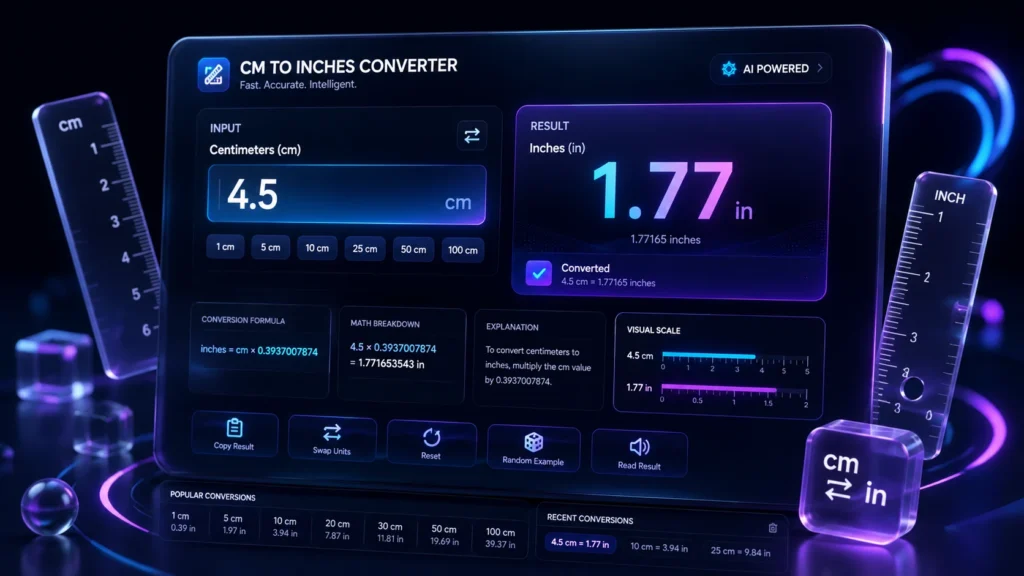Click the trash icon in Recent Conversions
Image resolution: width=1024 pixels, height=576 pixels.
[x=773, y=528]
